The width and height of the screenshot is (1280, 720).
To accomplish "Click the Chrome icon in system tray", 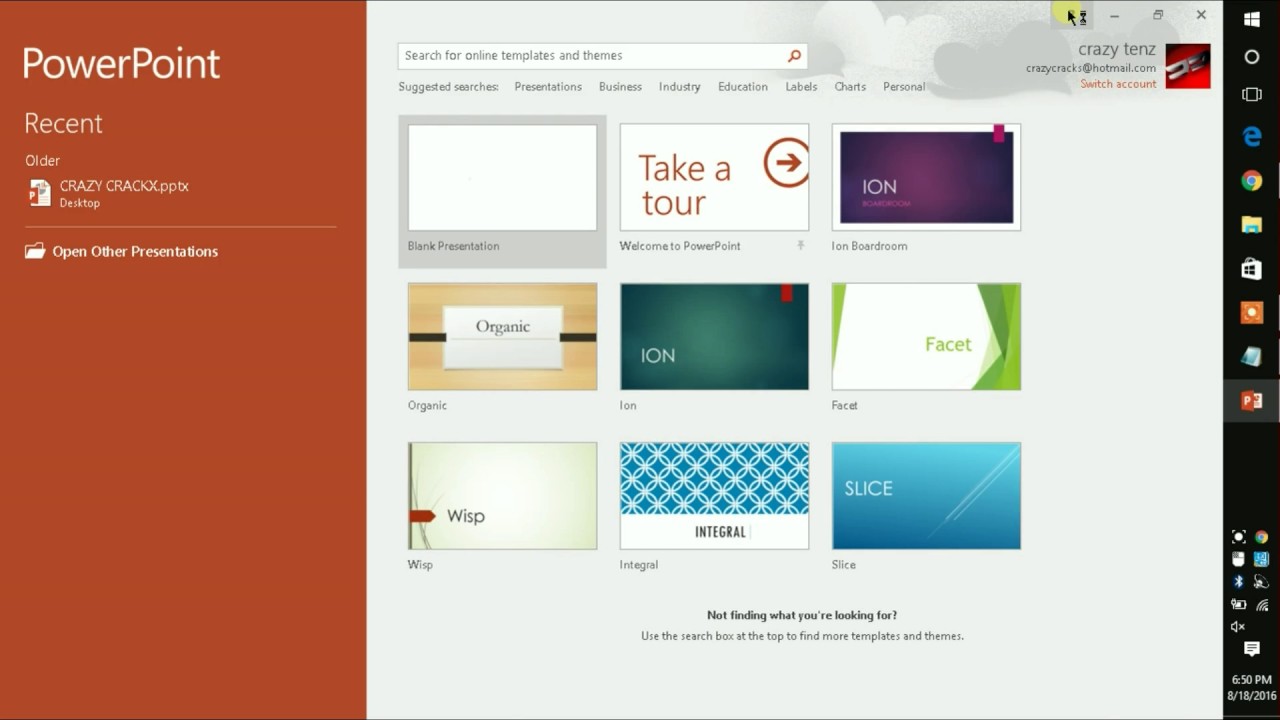I will (x=1261, y=537).
